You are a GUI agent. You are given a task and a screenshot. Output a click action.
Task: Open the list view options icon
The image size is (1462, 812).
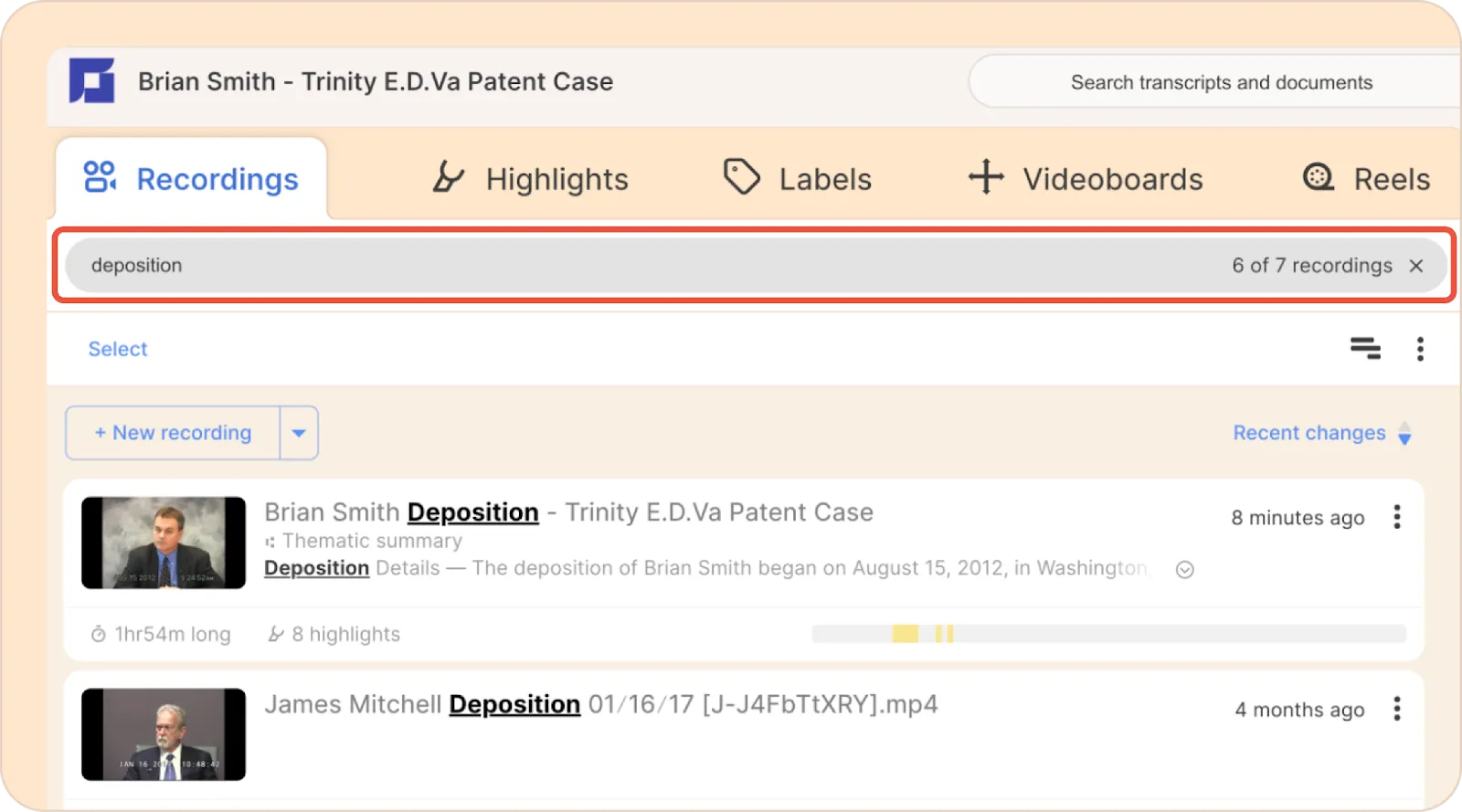click(x=1365, y=348)
